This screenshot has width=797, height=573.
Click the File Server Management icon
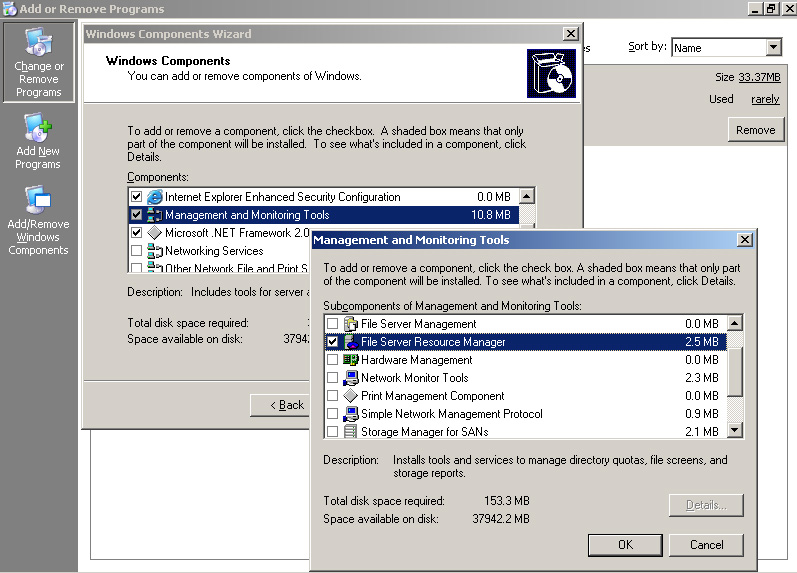click(351, 324)
